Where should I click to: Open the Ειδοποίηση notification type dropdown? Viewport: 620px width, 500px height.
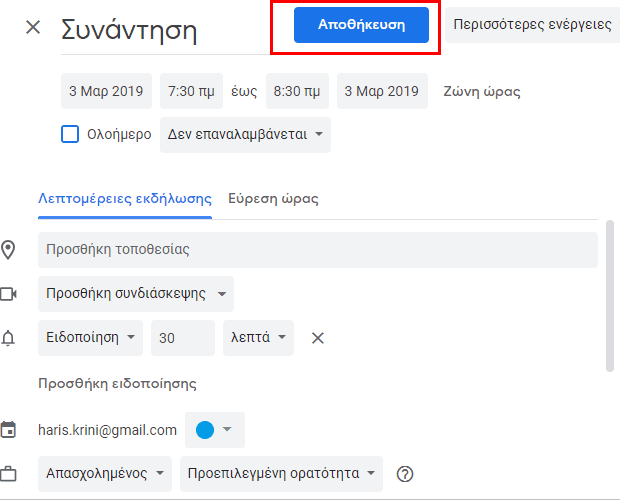coord(91,338)
